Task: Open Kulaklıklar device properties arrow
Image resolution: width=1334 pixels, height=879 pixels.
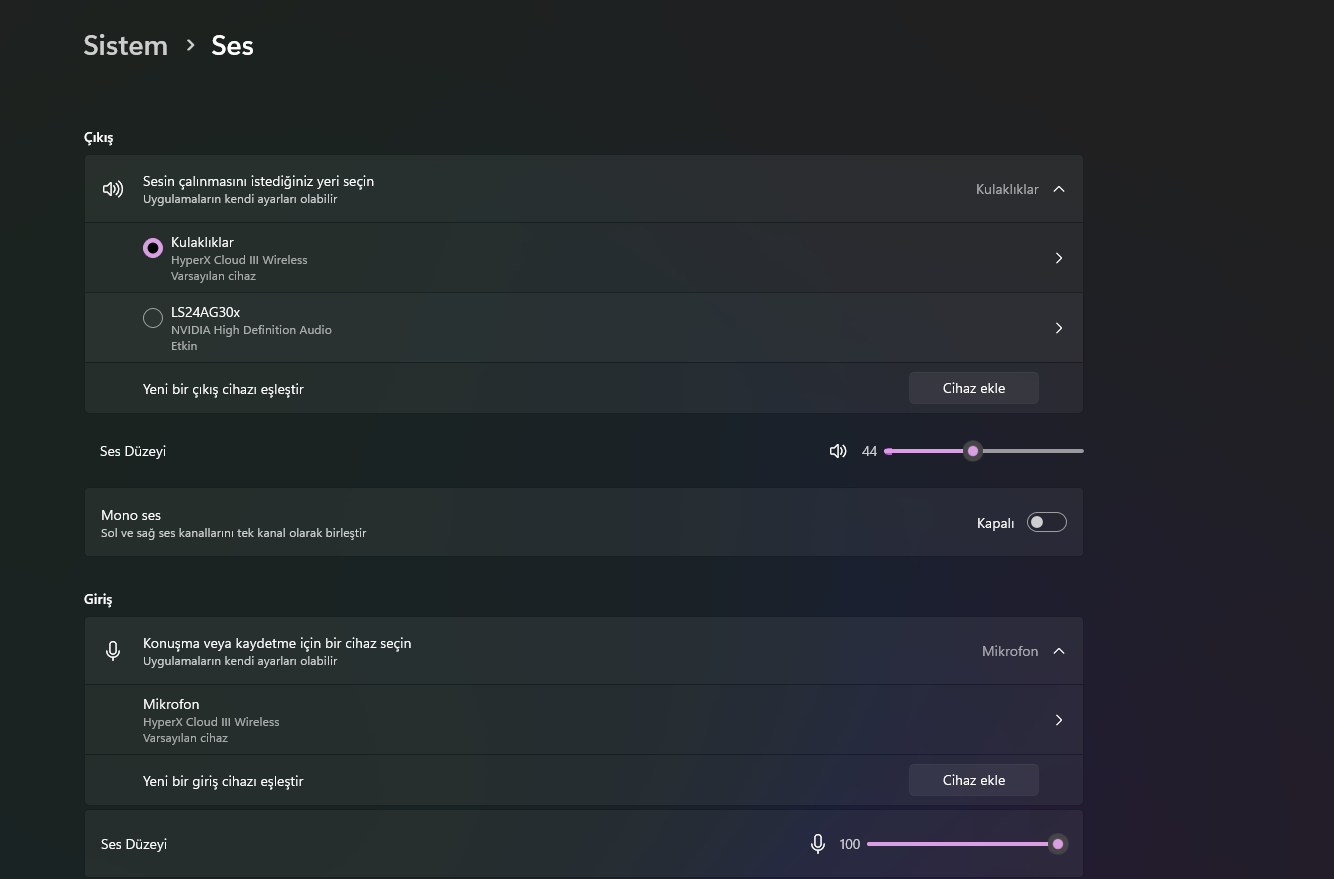Action: tap(1059, 258)
